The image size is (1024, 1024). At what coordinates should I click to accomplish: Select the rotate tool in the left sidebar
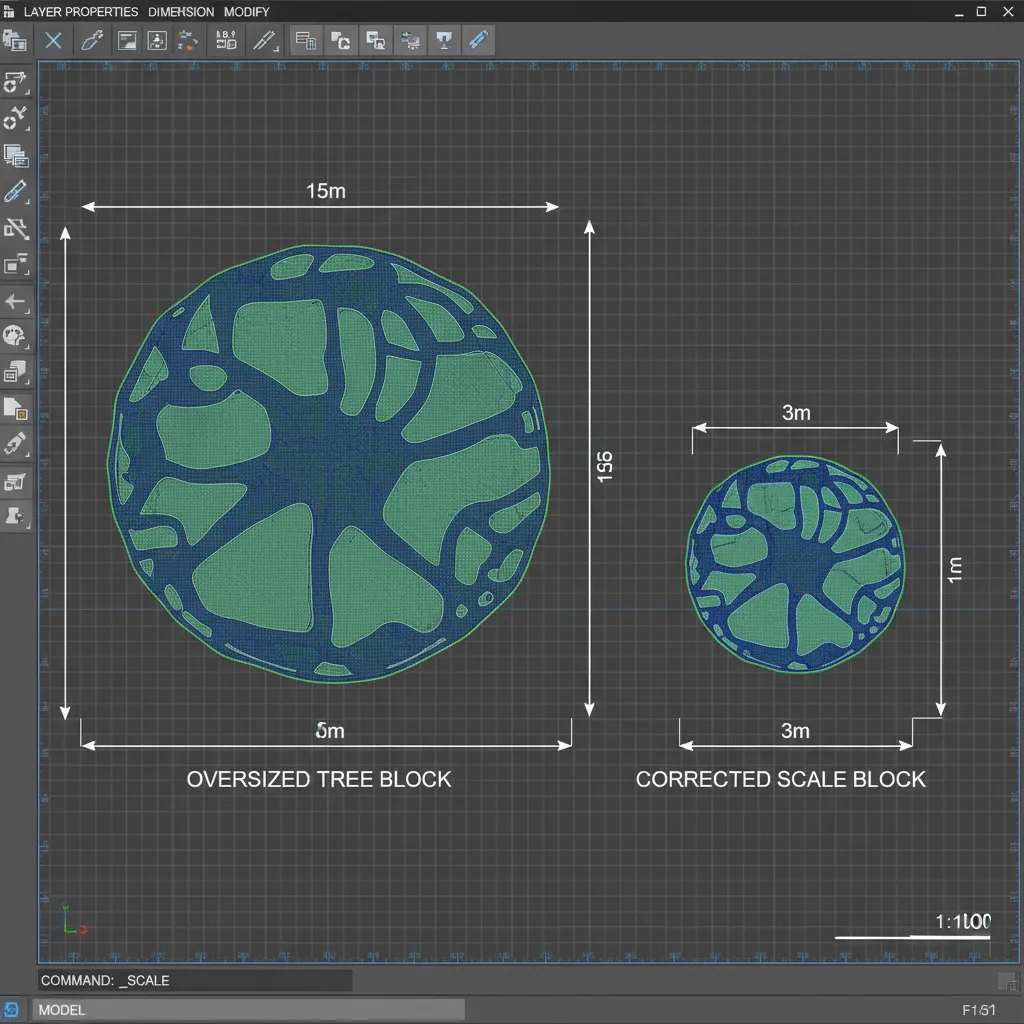pyautogui.click(x=16, y=118)
